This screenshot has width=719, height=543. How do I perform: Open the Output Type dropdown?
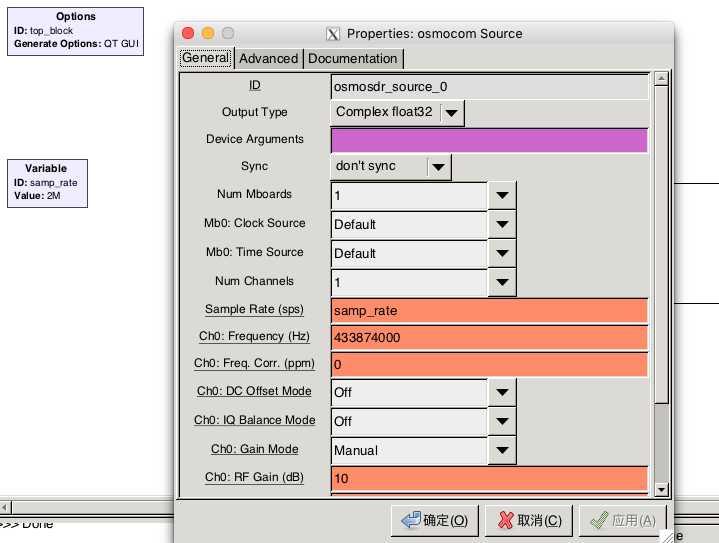[397, 112]
